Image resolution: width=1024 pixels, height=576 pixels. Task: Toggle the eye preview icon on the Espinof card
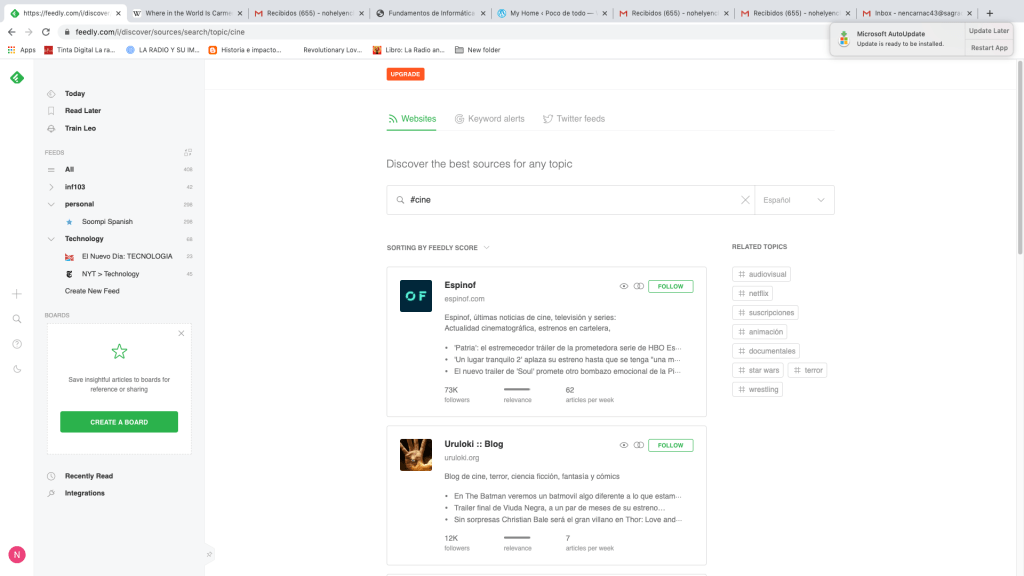click(x=623, y=286)
